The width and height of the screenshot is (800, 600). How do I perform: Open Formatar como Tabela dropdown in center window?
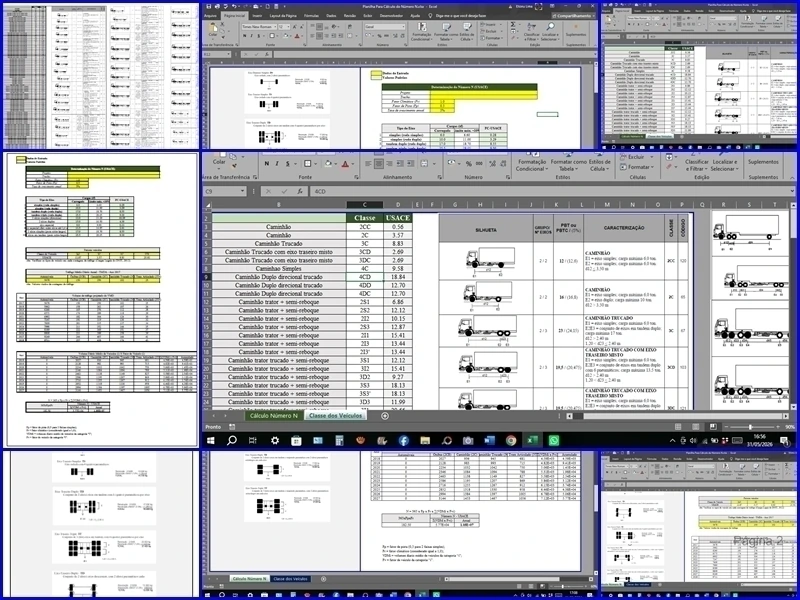(568, 164)
